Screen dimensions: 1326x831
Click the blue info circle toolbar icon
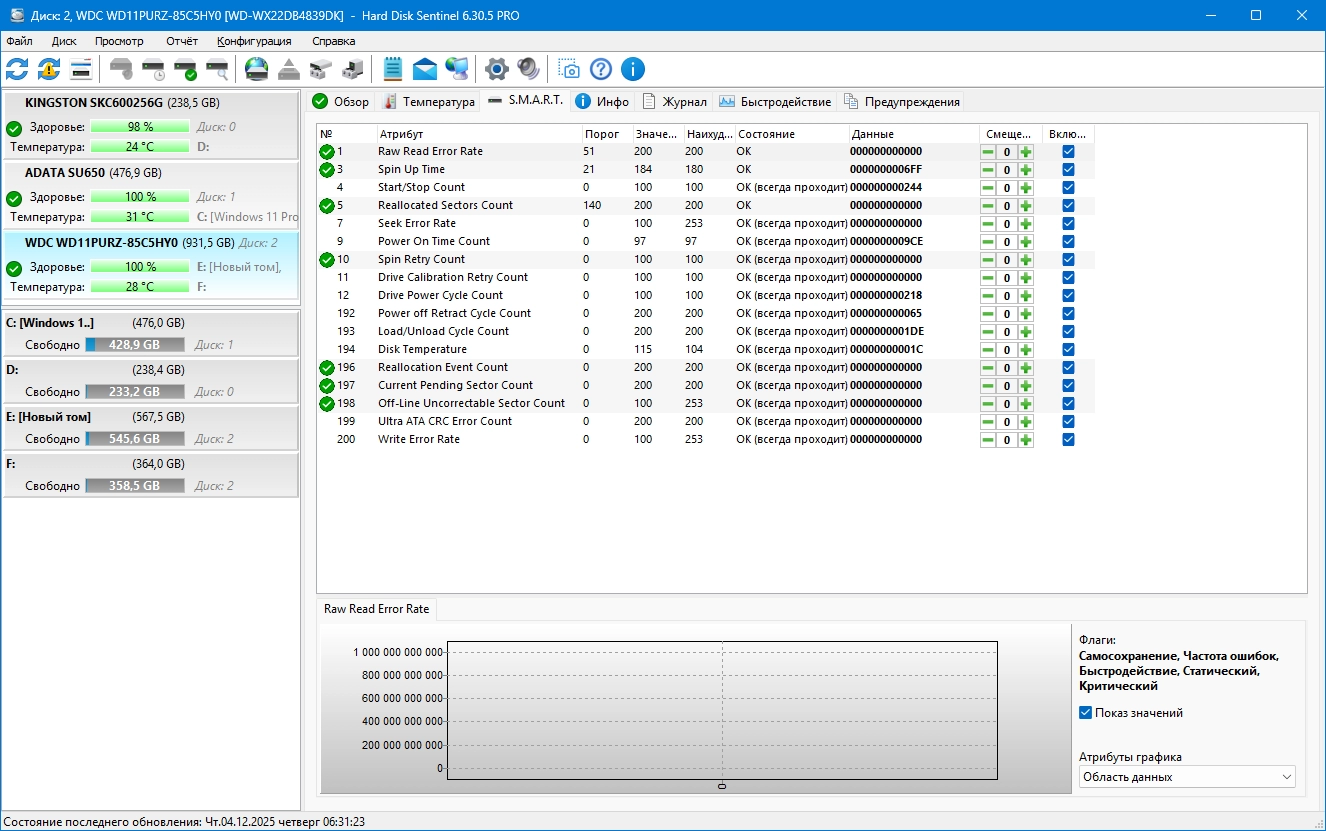tap(632, 69)
